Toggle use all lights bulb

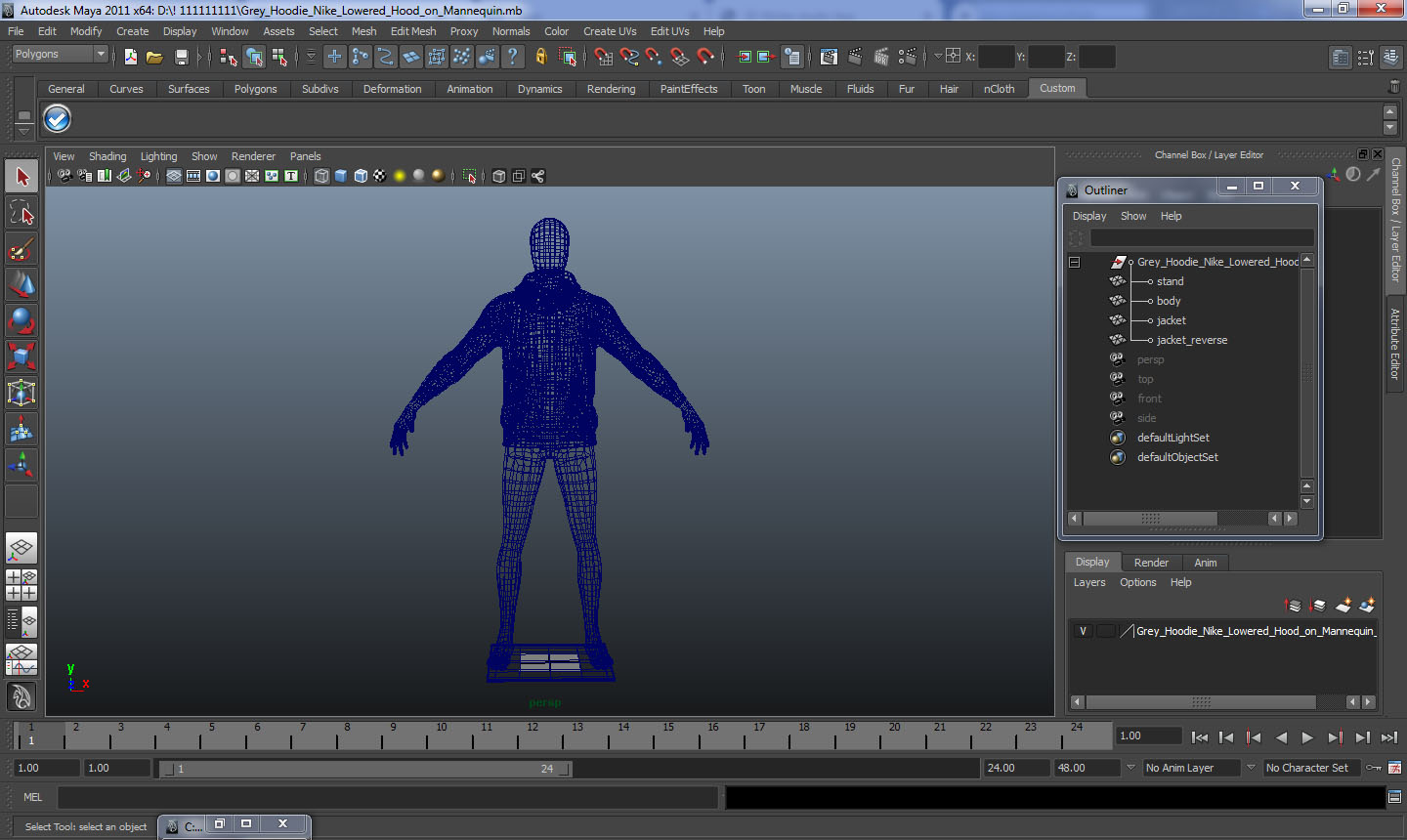click(x=400, y=176)
